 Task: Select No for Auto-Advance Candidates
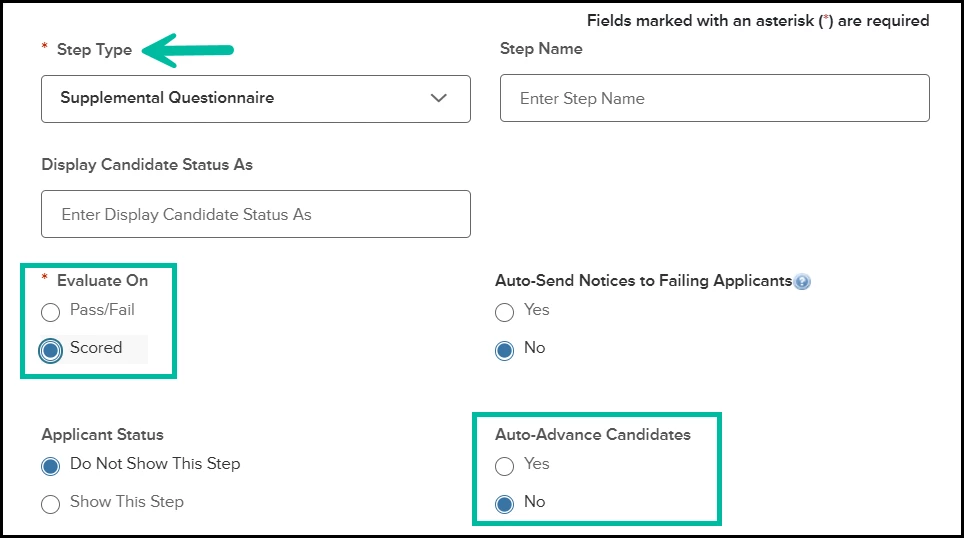point(505,504)
